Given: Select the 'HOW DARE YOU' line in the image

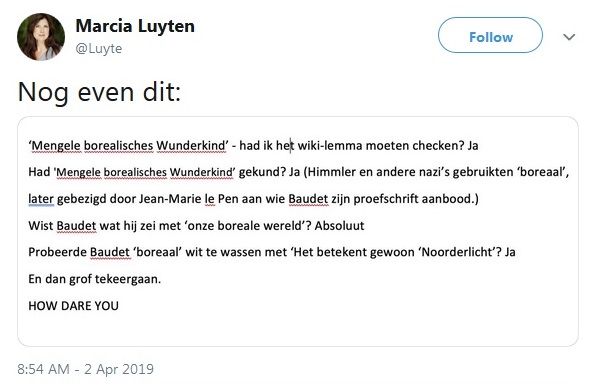Looking at the screenshot, I should pyautogui.click(x=73, y=306).
